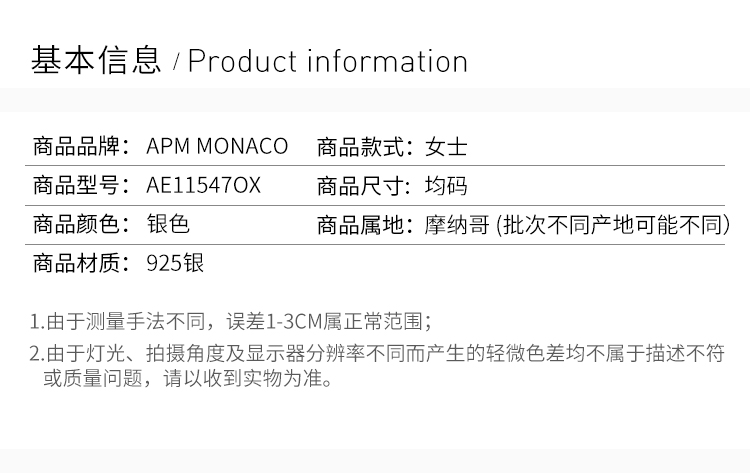Click the 基本信息 heading
Viewport: 750px width, 473px height.
point(96,61)
